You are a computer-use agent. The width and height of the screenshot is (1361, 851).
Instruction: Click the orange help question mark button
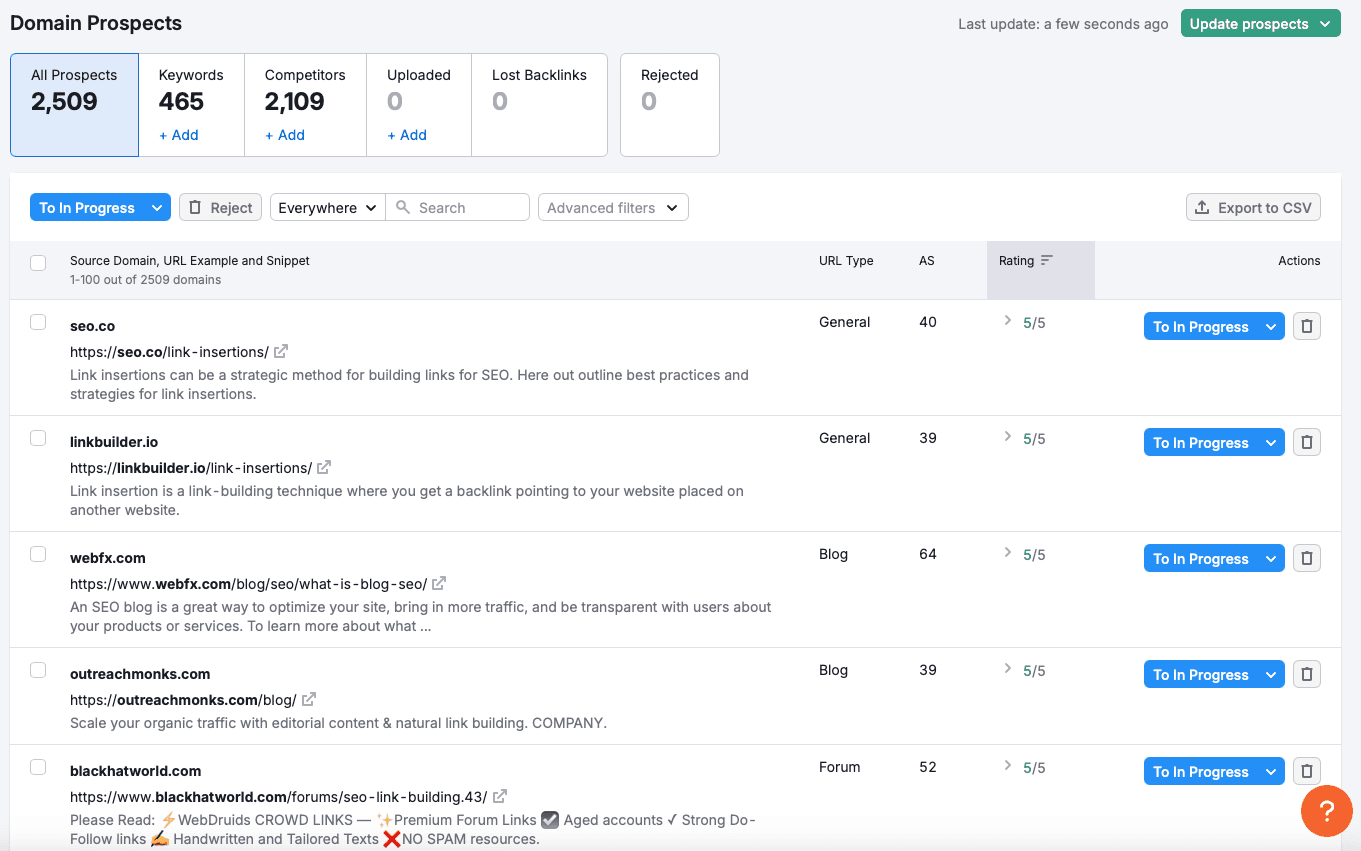(x=1326, y=810)
